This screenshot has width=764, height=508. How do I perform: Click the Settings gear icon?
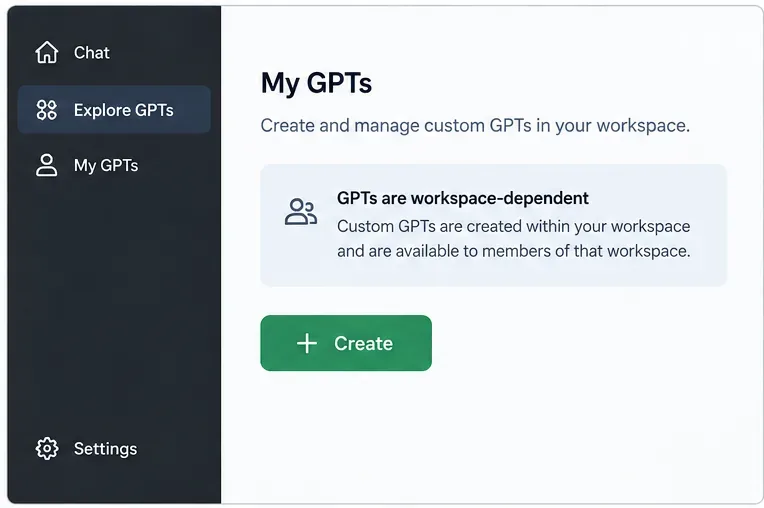coord(47,449)
